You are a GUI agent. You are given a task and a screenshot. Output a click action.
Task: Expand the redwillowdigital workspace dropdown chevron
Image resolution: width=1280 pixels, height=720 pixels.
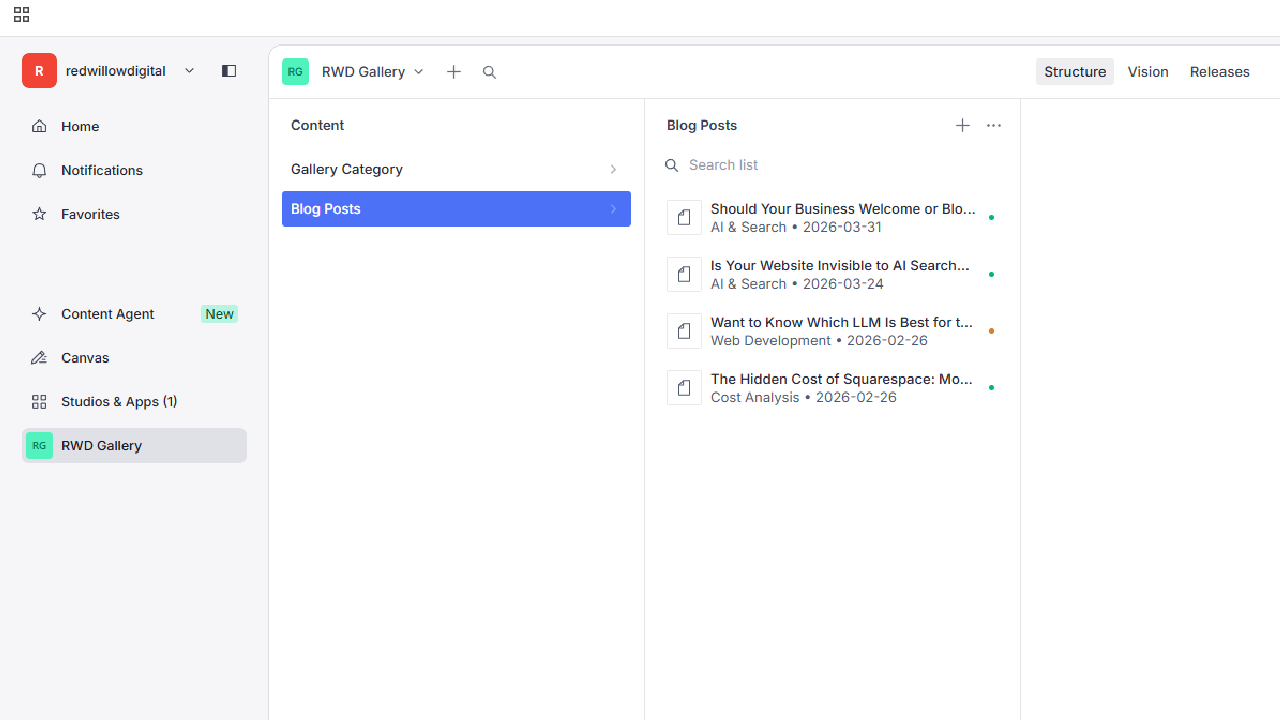pos(189,71)
